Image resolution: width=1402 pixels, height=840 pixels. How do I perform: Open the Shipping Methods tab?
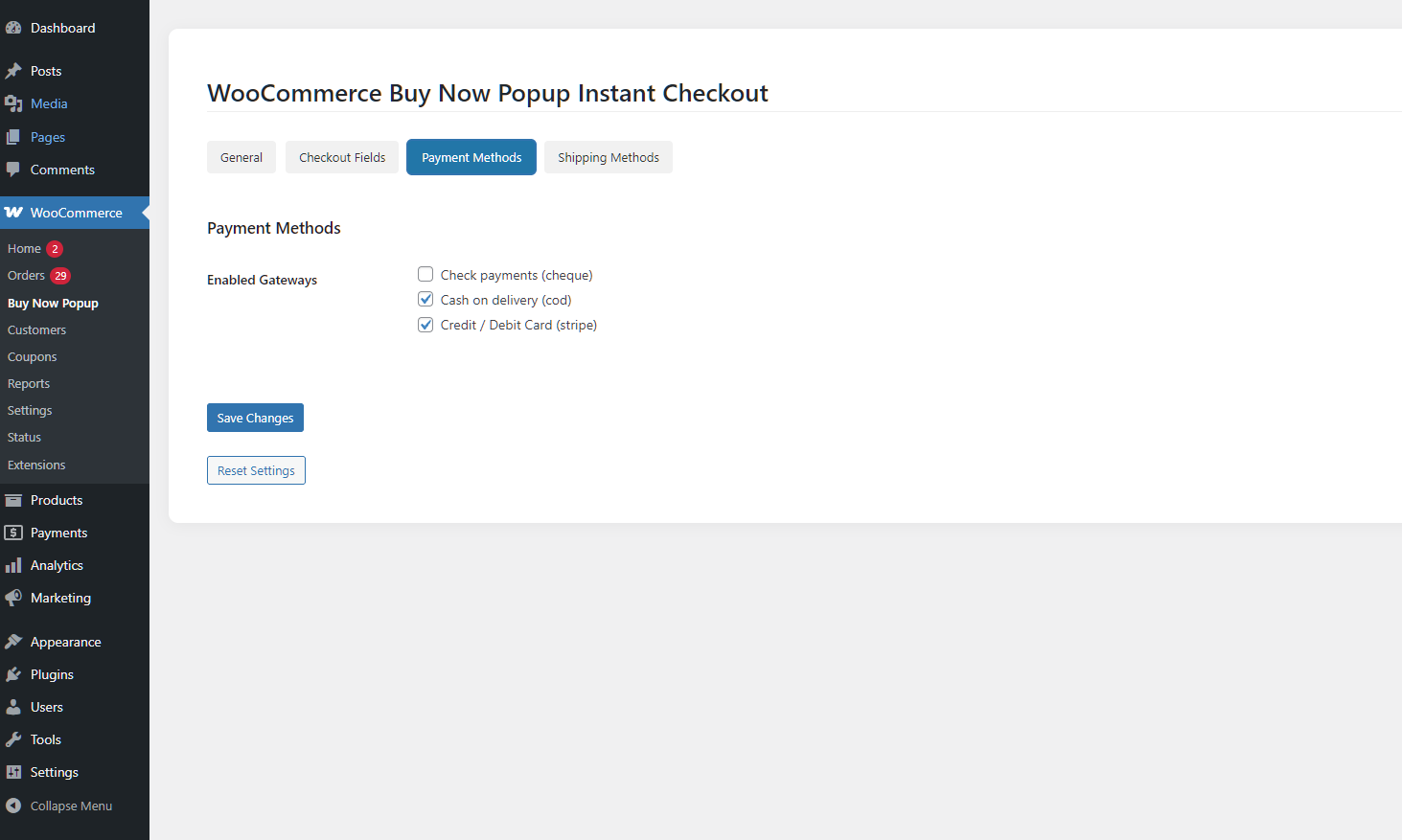pyautogui.click(x=609, y=157)
